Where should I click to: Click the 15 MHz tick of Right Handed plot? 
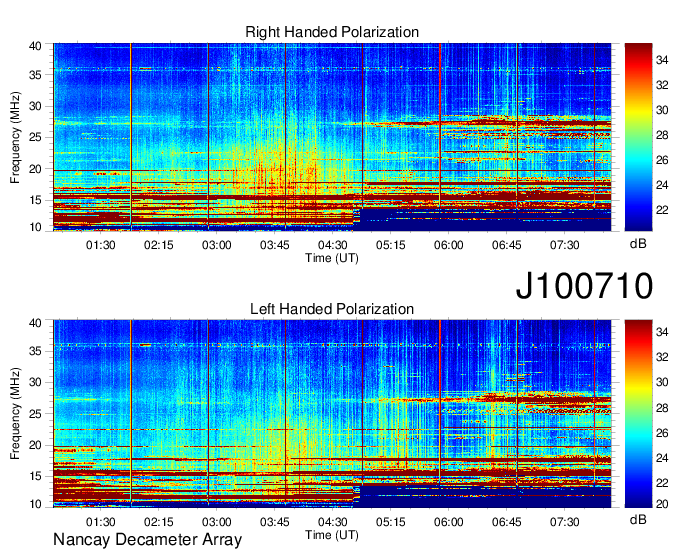(35, 200)
